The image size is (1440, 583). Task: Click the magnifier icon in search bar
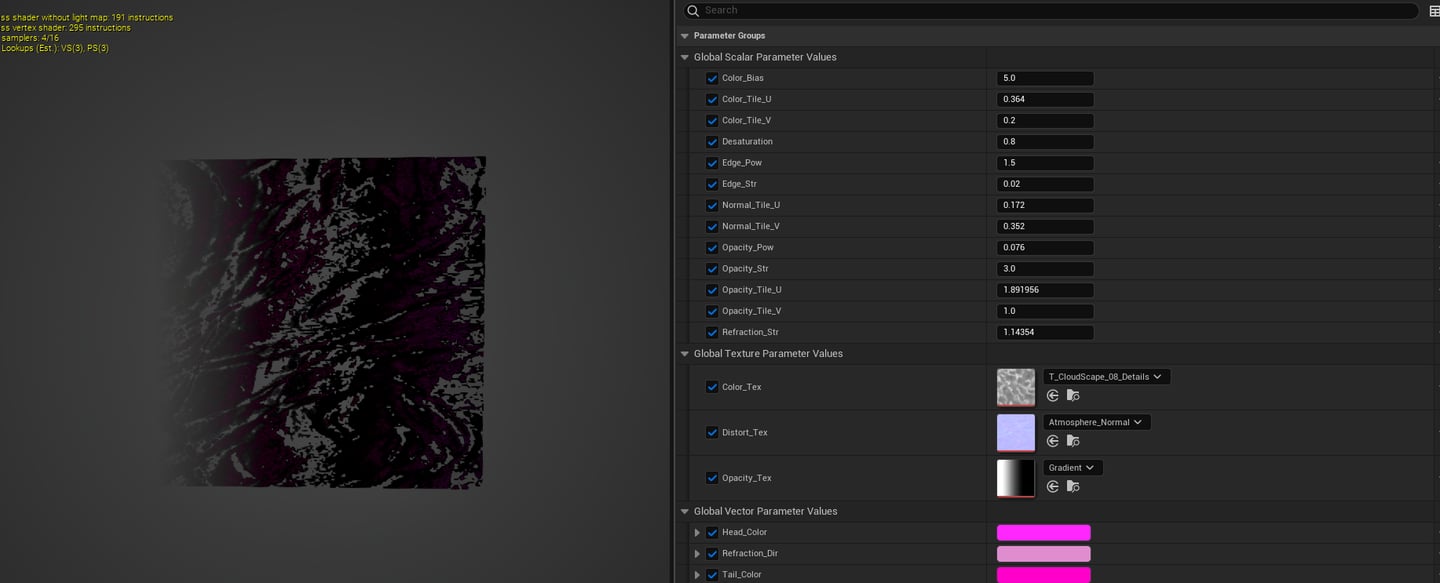(693, 11)
